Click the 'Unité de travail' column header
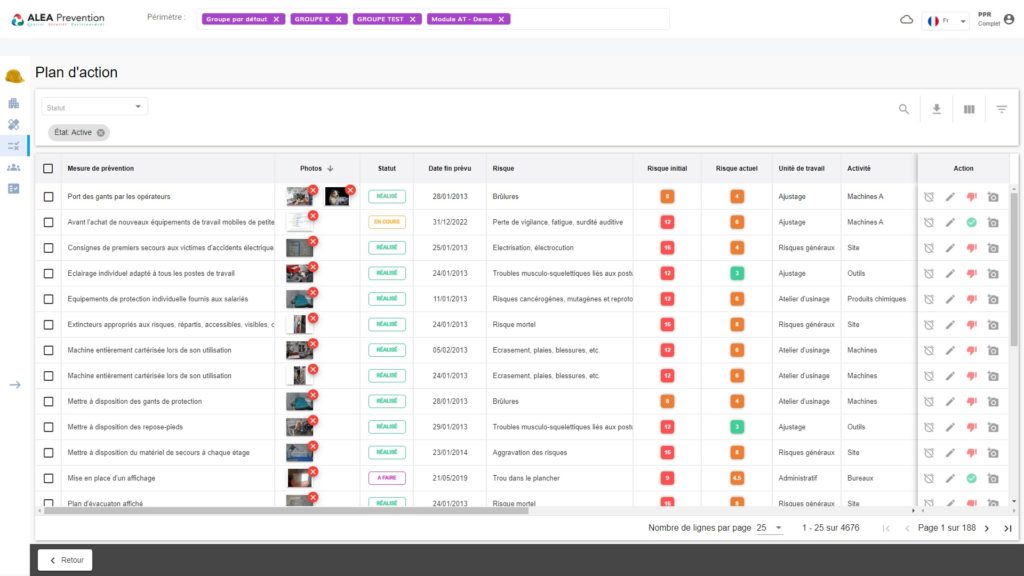The width and height of the screenshot is (1024, 576). (x=801, y=168)
